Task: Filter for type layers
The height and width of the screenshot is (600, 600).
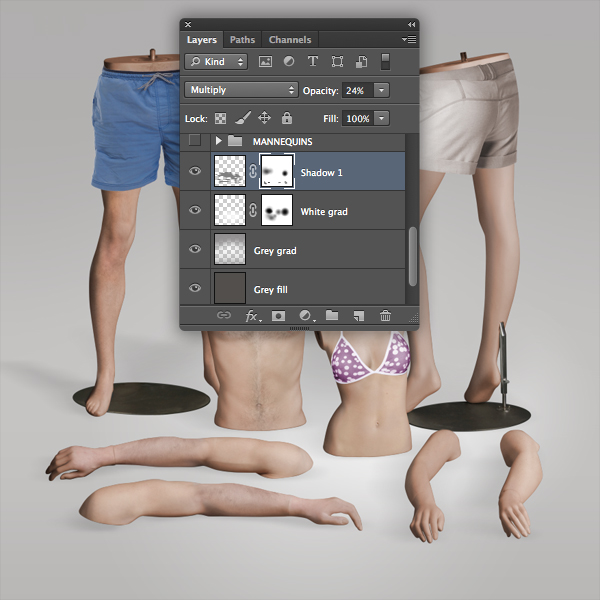Action: click(313, 62)
